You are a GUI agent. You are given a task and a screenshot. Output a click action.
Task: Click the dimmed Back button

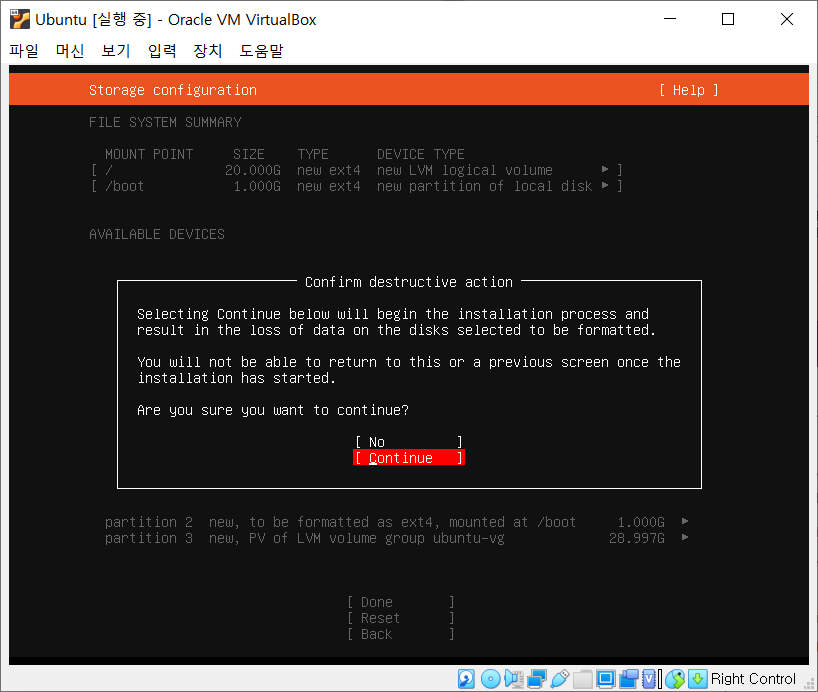tap(401, 634)
